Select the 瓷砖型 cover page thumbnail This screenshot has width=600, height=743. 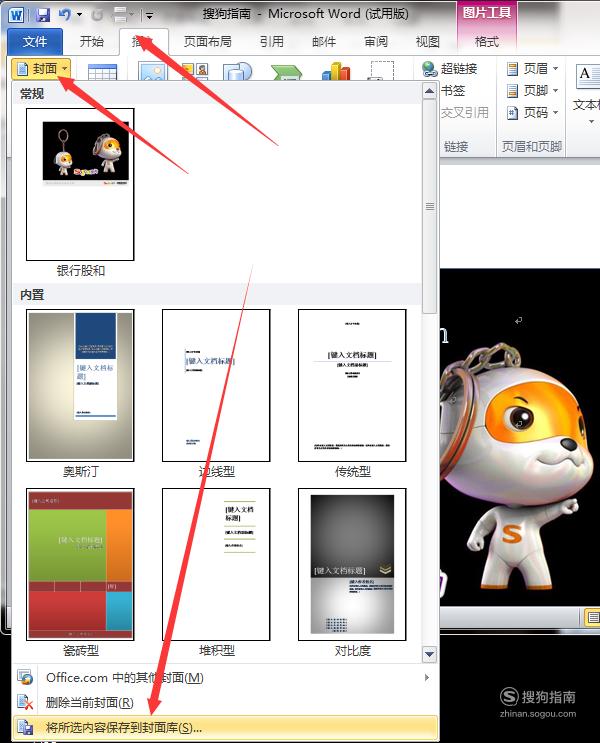[80, 564]
